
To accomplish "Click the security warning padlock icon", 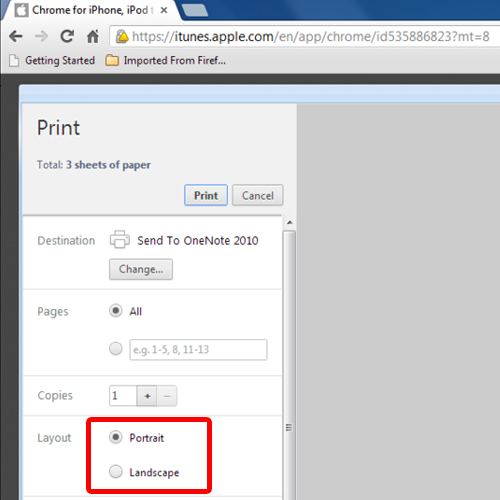I will pos(122,36).
